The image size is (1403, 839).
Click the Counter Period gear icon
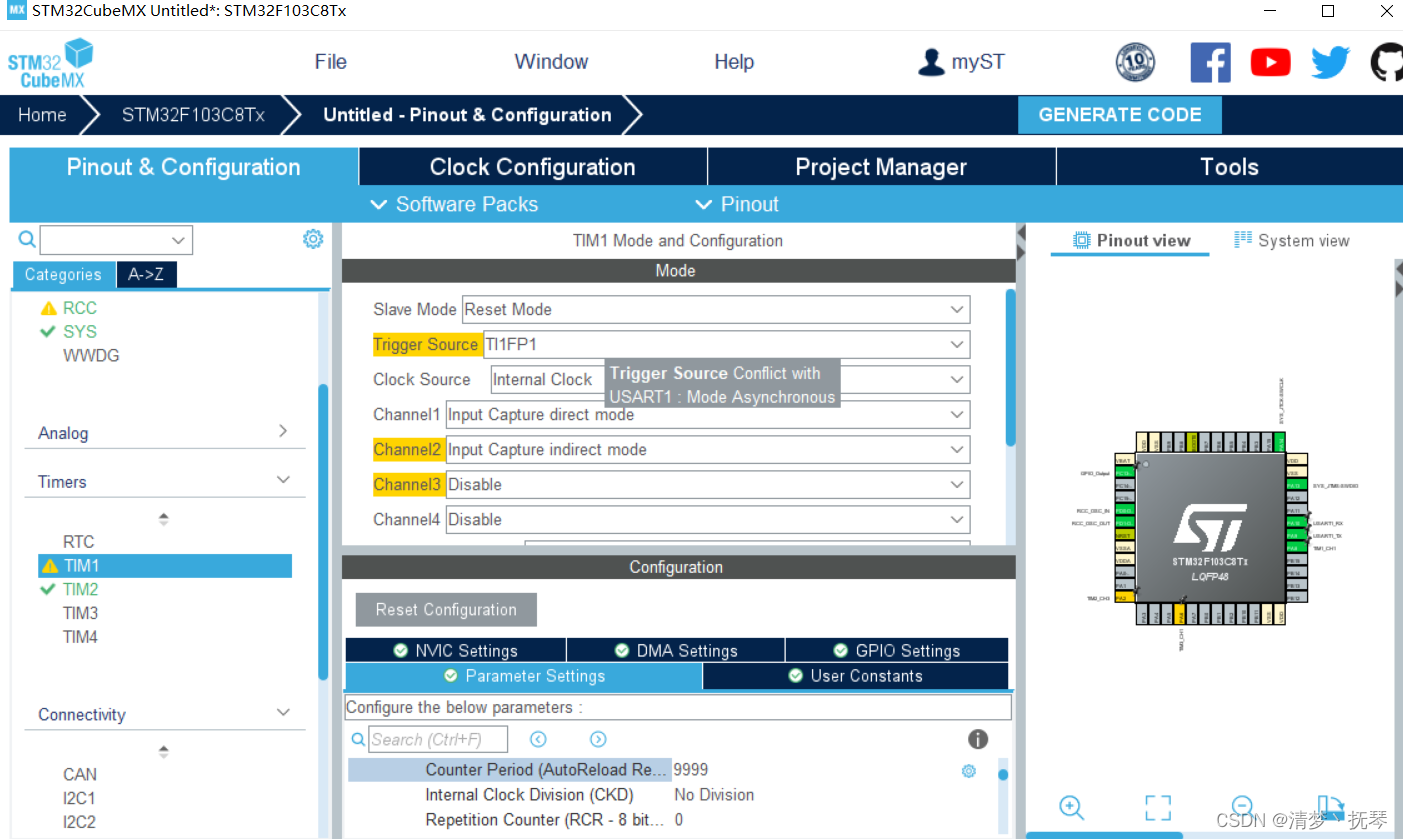[968, 771]
